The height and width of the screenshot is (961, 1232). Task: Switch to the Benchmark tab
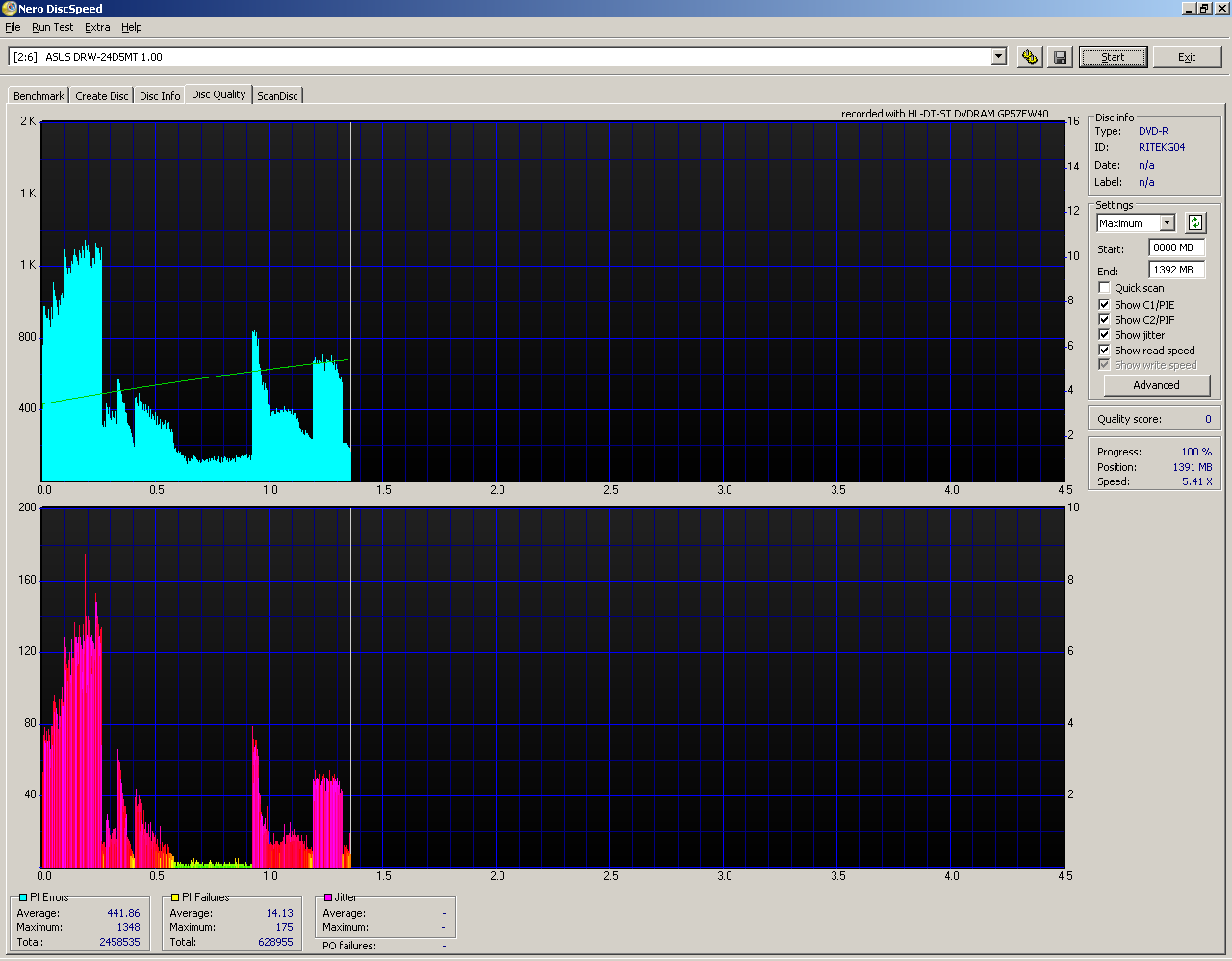point(38,96)
